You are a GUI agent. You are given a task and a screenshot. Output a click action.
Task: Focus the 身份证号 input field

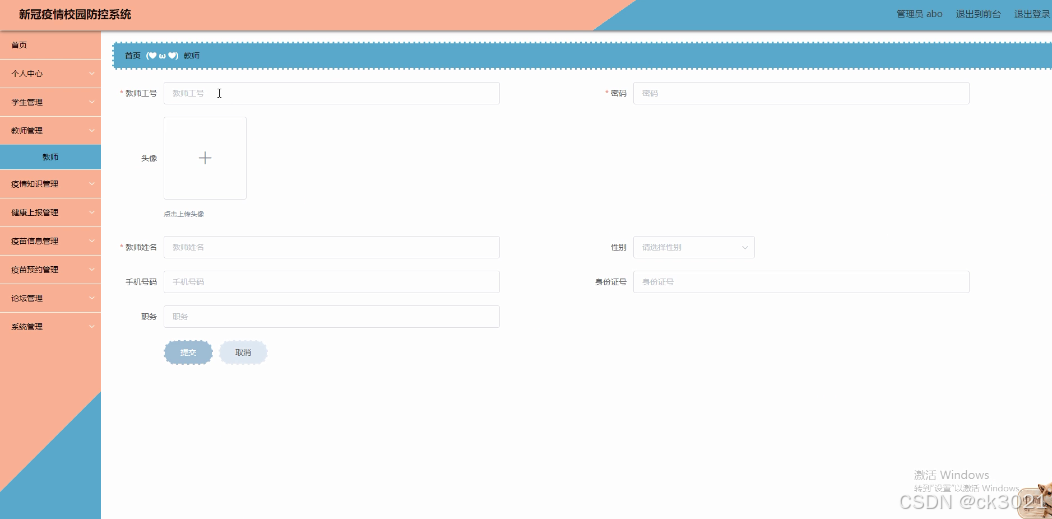(801, 282)
